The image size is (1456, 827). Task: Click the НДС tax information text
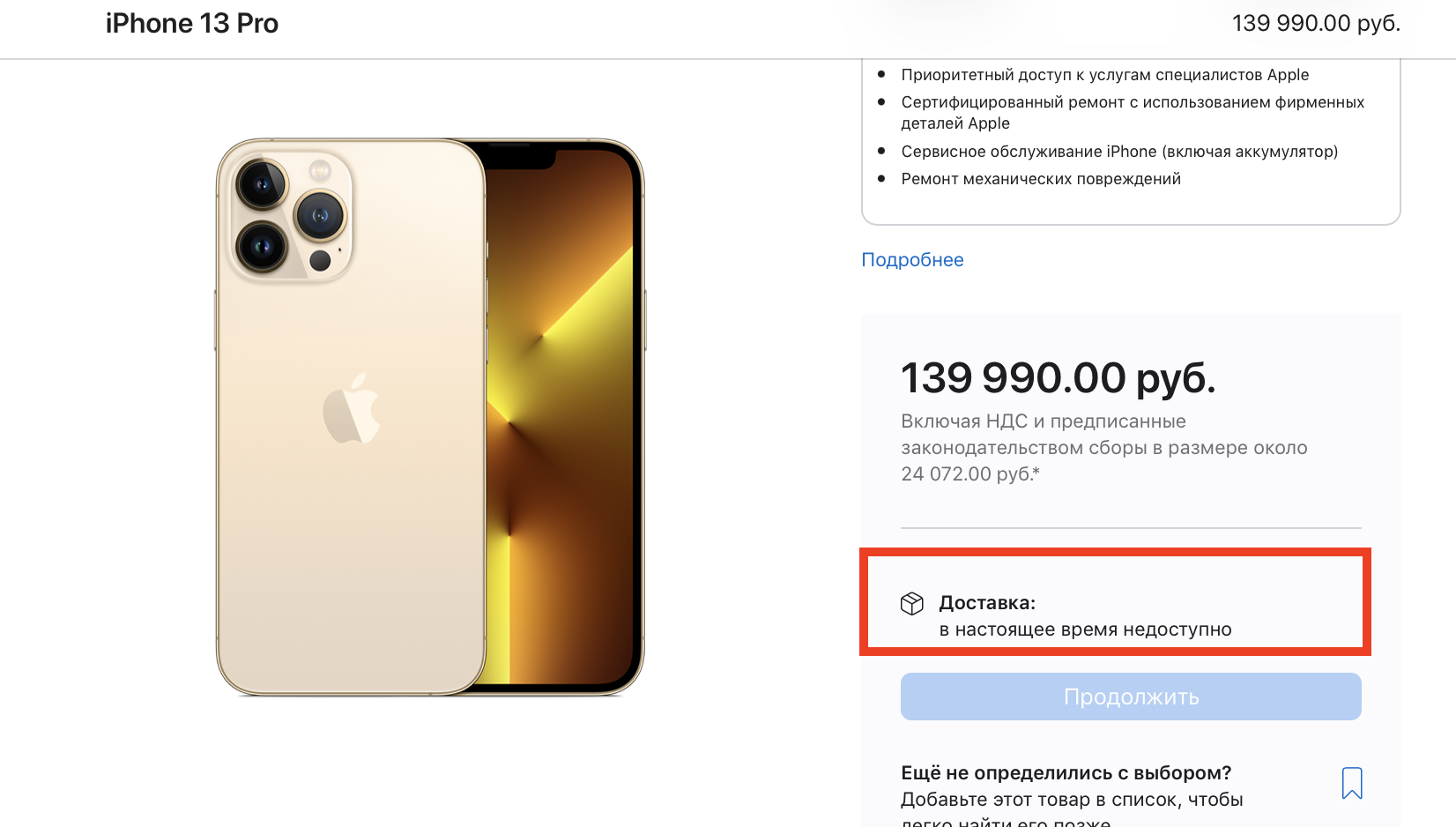pyautogui.click(x=1103, y=448)
